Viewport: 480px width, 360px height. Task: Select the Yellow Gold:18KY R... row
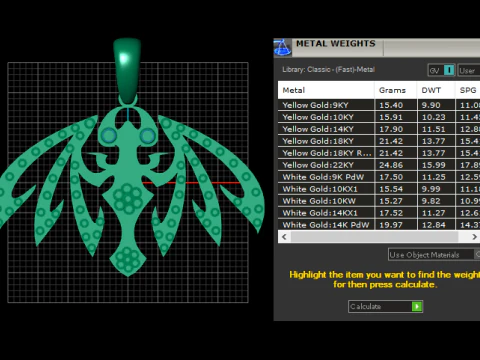pyautogui.click(x=379, y=153)
